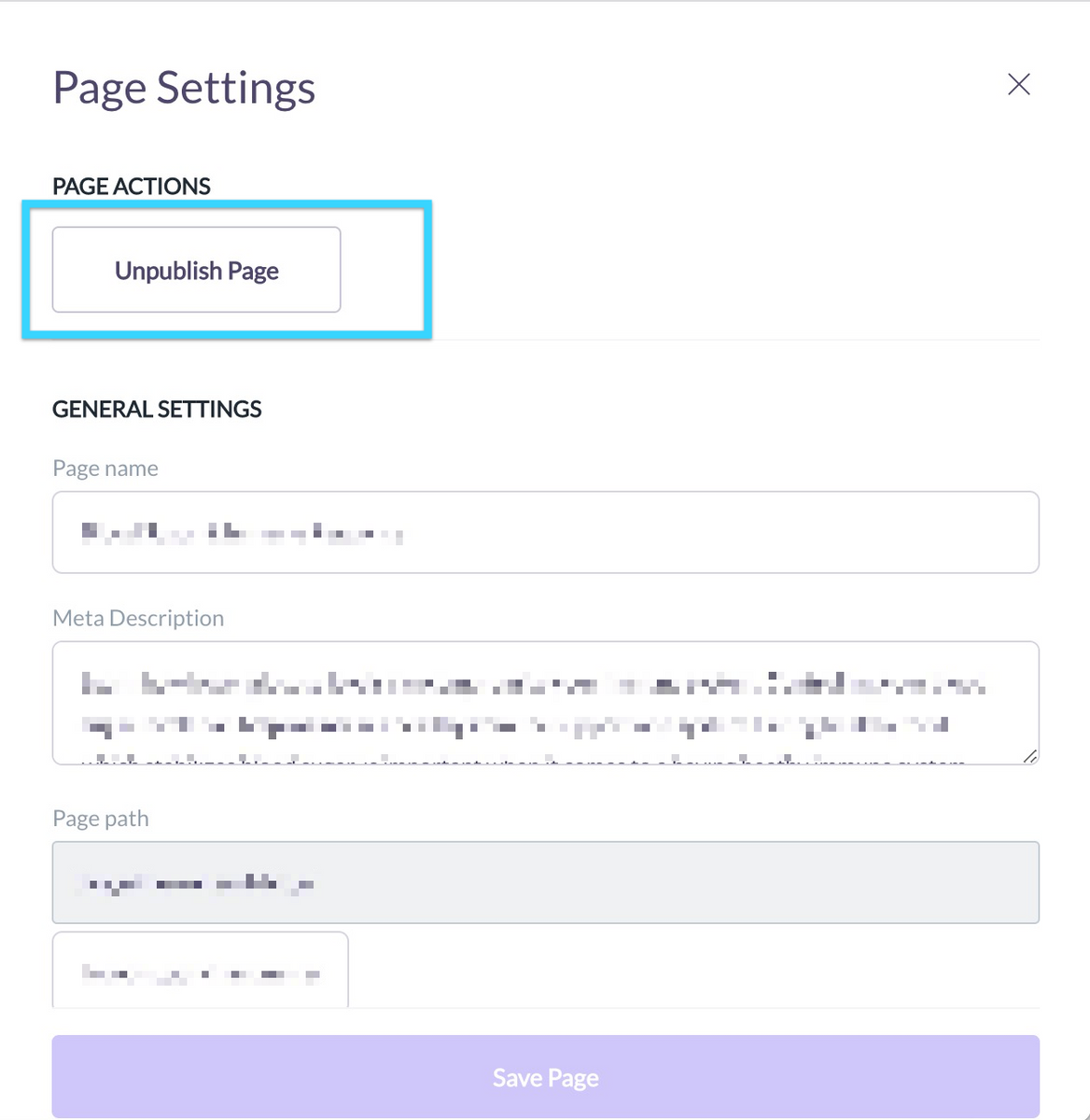Image resolution: width=1090 pixels, height=1120 pixels.
Task: Click the "Meta Description" field label
Action: 138,618
